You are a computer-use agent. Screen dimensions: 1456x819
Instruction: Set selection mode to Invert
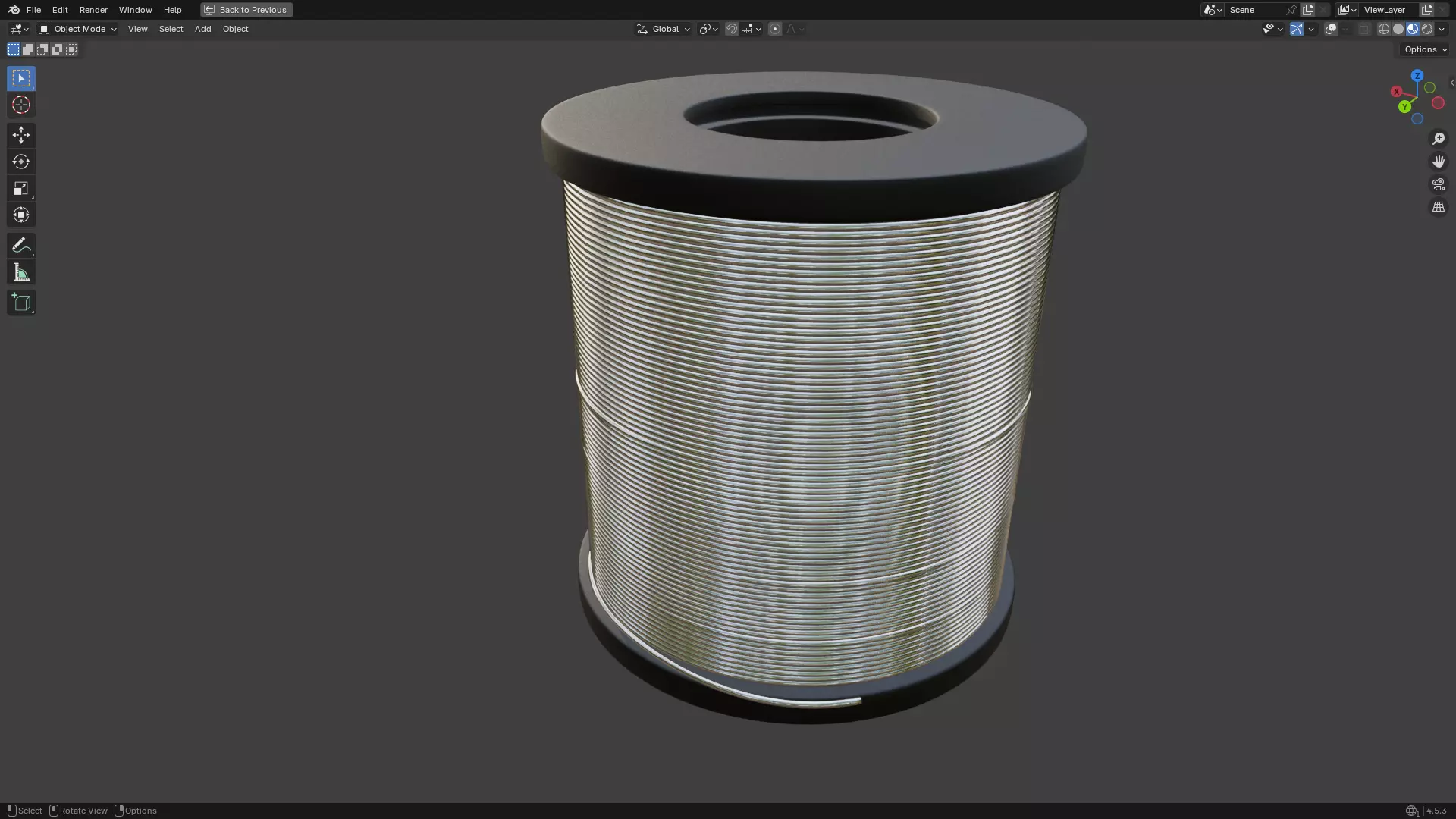[x=57, y=49]
